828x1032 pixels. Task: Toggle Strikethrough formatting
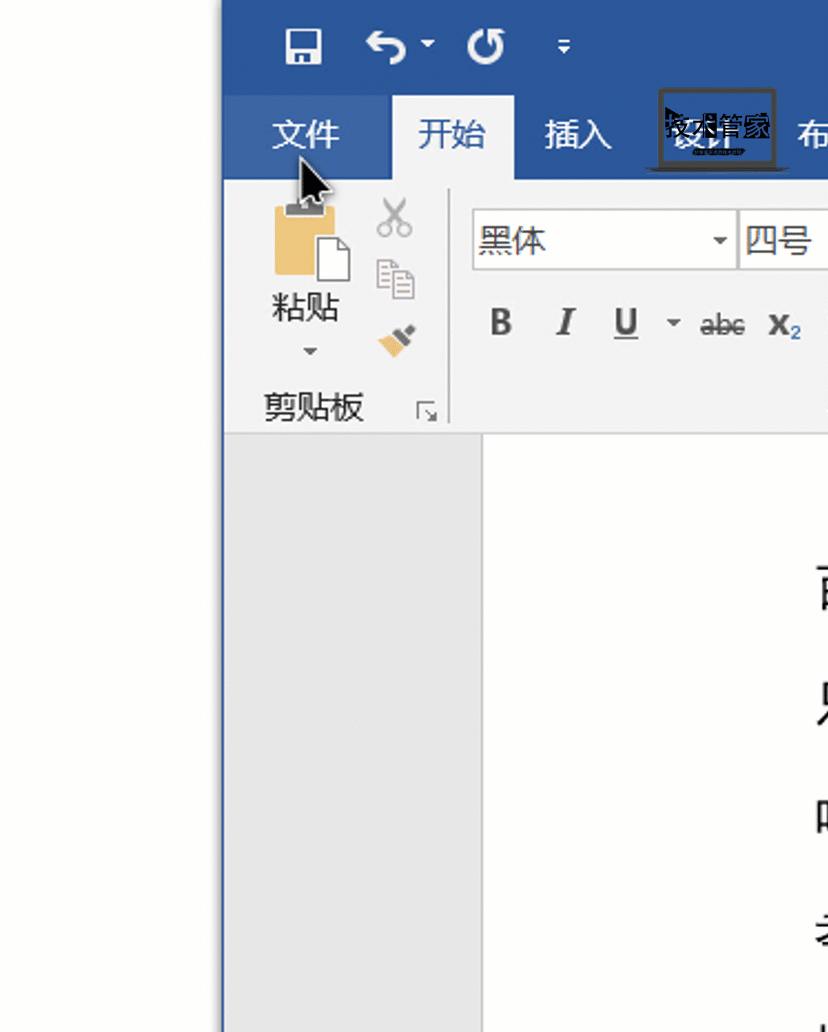[x=720, y=323]
